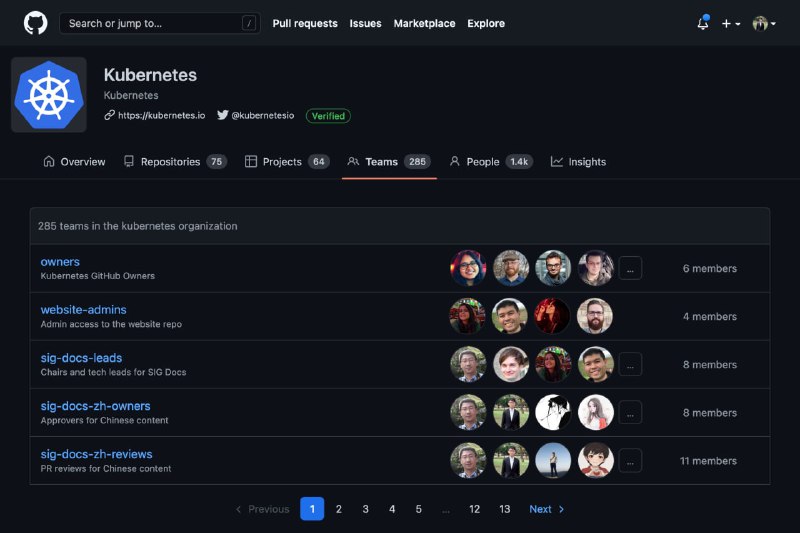Open the sig-docs-leads team
The height and width of the screenshot is (533, 800).
(82, 358)
